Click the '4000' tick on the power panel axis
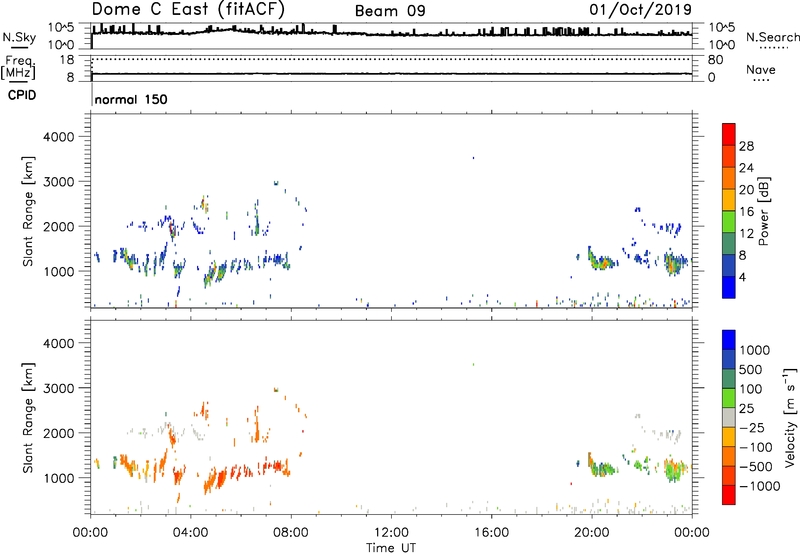The image size is (800, 554). tap(58, 137)
